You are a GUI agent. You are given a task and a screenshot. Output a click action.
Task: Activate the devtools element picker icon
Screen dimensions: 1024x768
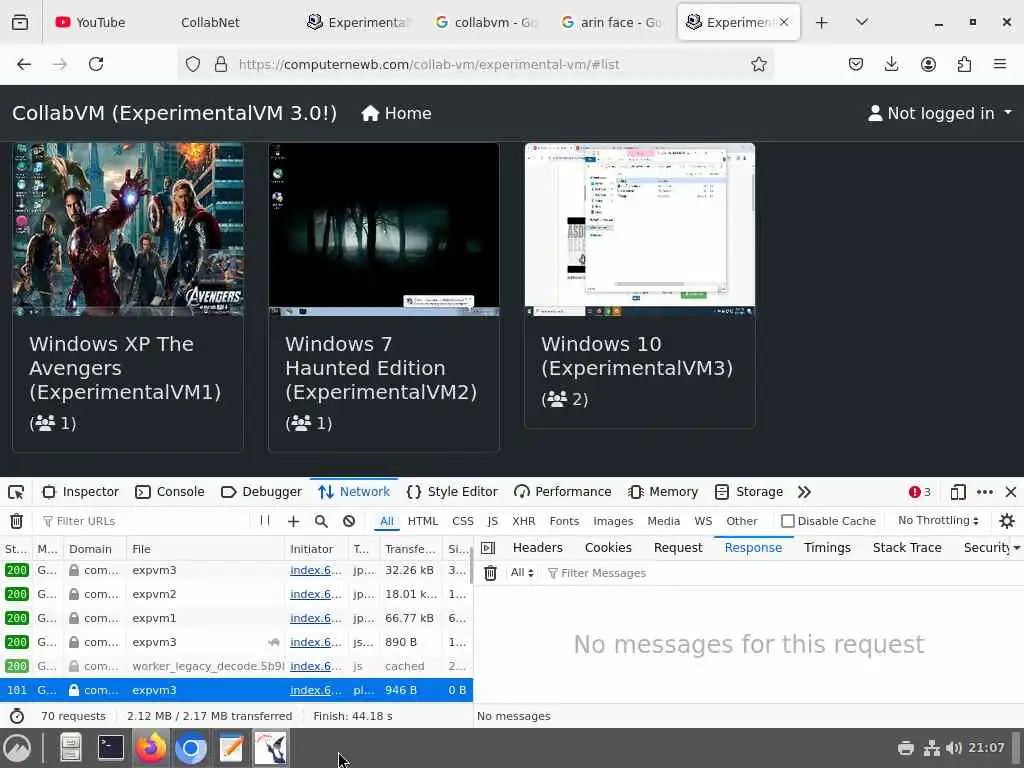coord(16,492)
